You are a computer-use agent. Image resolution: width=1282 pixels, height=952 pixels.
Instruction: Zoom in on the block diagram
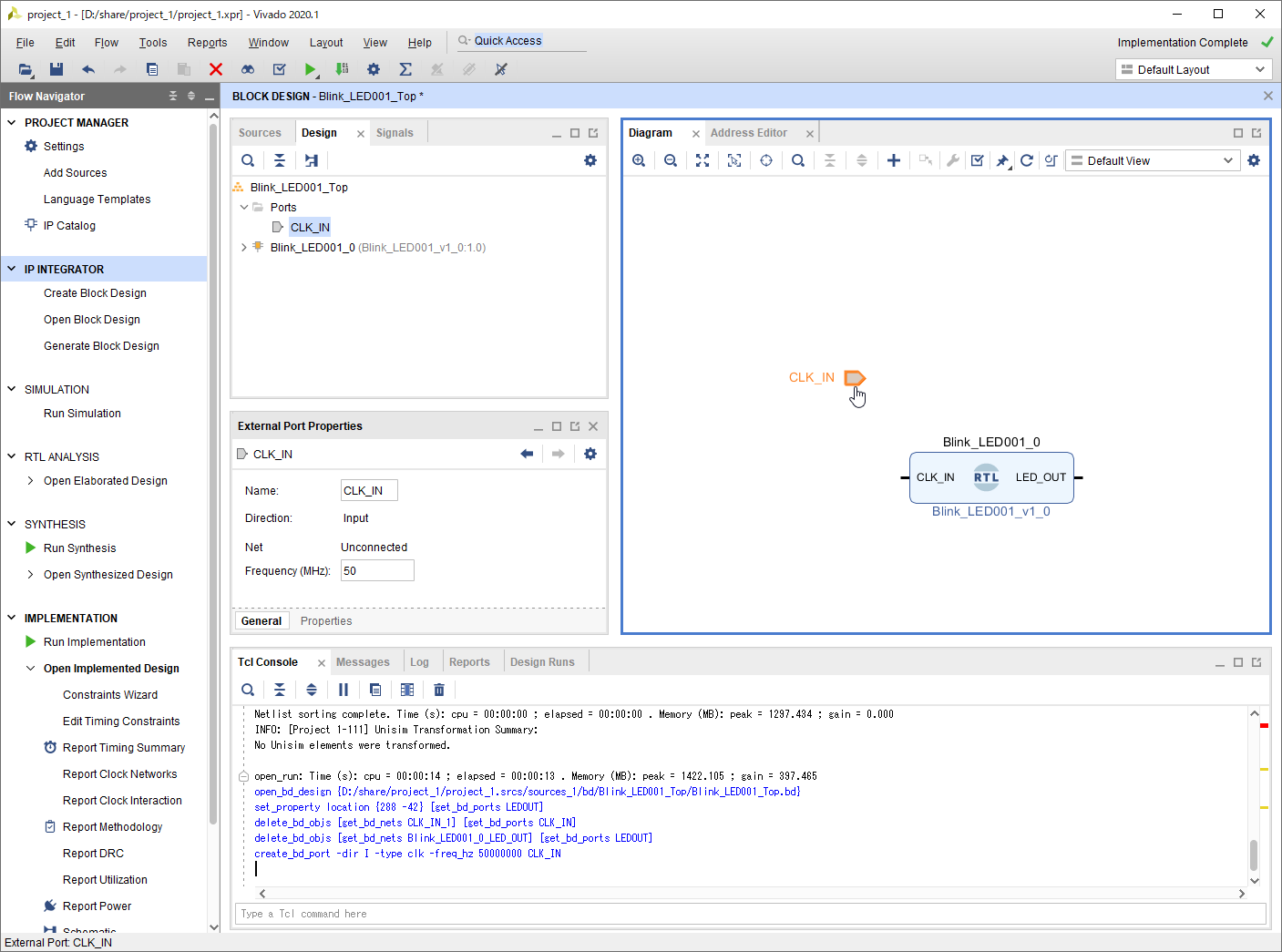[x=639, y=160]
